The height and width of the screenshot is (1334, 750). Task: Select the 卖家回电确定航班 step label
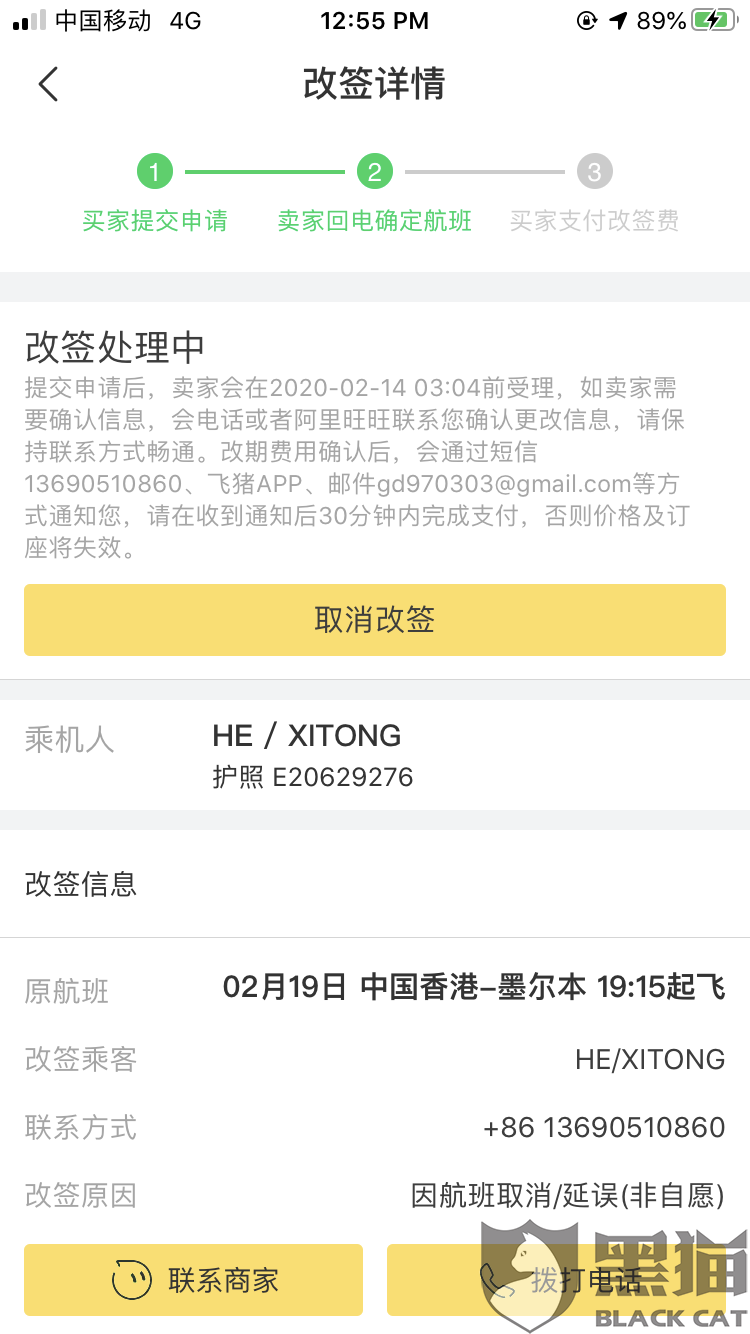pos(374,221)
